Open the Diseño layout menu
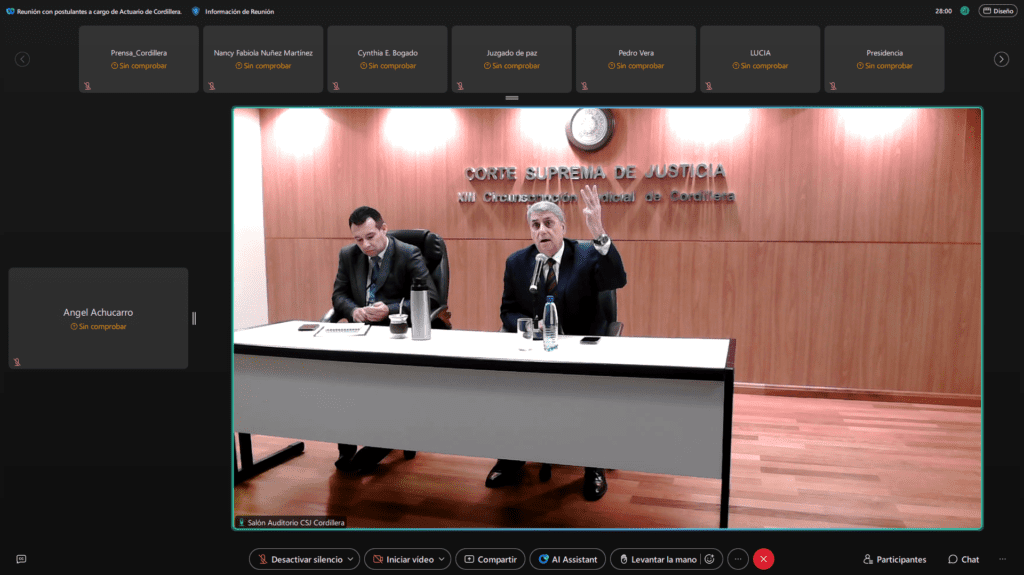This screenshot has height=575, width=1024. [x=998, y=11]
